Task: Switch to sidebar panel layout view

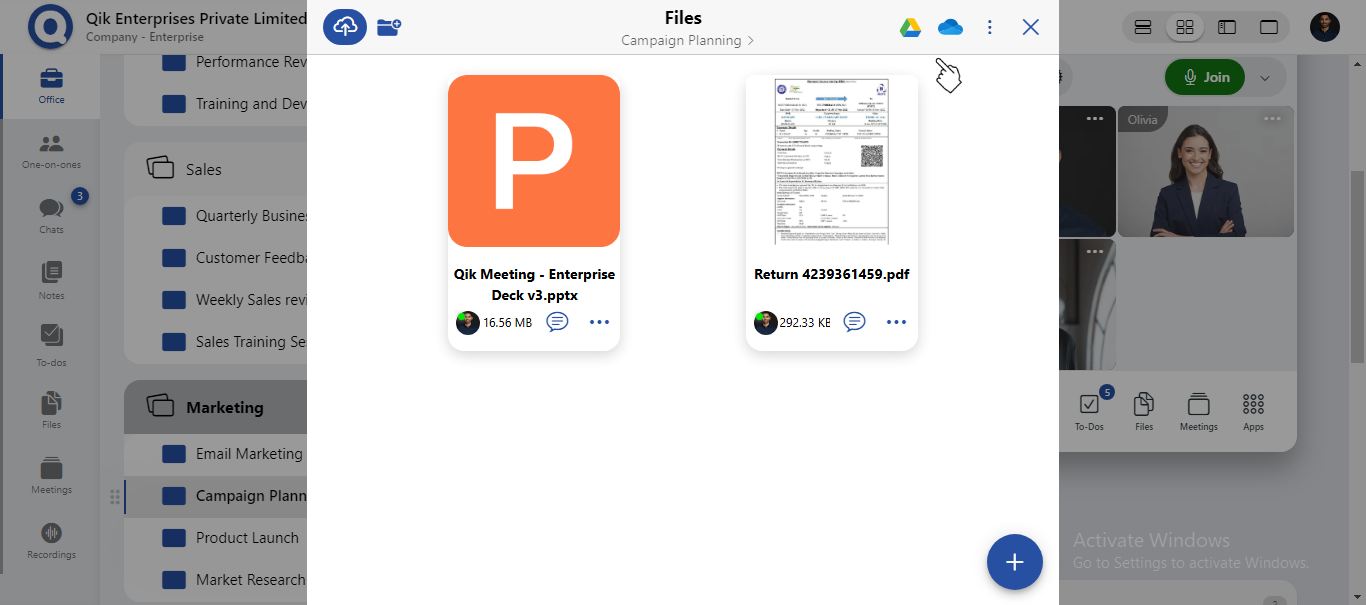Action: coord(1227,27)
